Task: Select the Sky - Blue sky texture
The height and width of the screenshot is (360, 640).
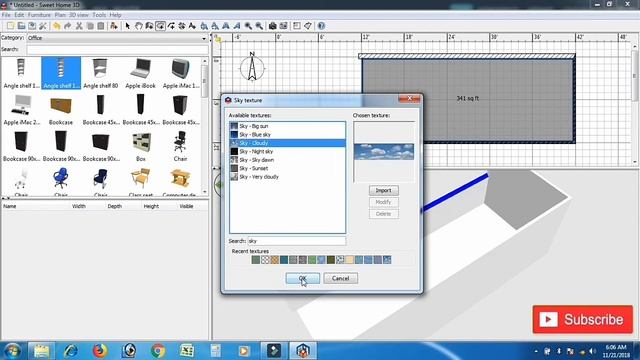Action: tap(287, 135)
